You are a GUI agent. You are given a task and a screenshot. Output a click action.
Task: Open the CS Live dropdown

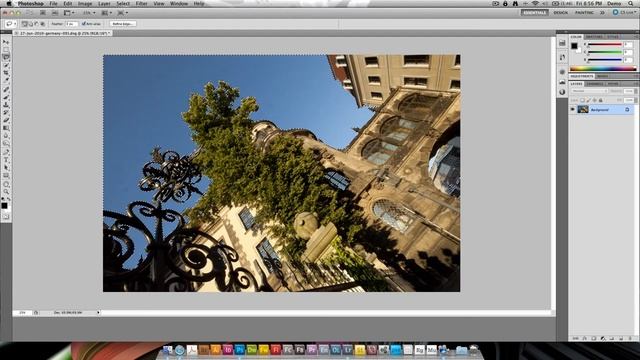pyautogui.click(x=624, y=13)
